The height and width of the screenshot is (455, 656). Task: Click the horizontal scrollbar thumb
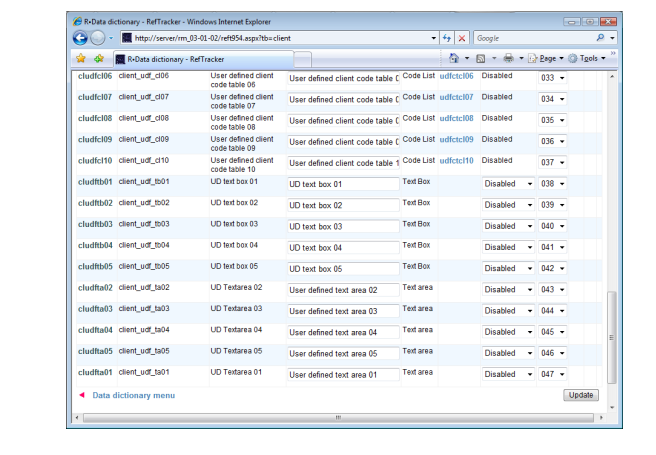click(338, 417)
